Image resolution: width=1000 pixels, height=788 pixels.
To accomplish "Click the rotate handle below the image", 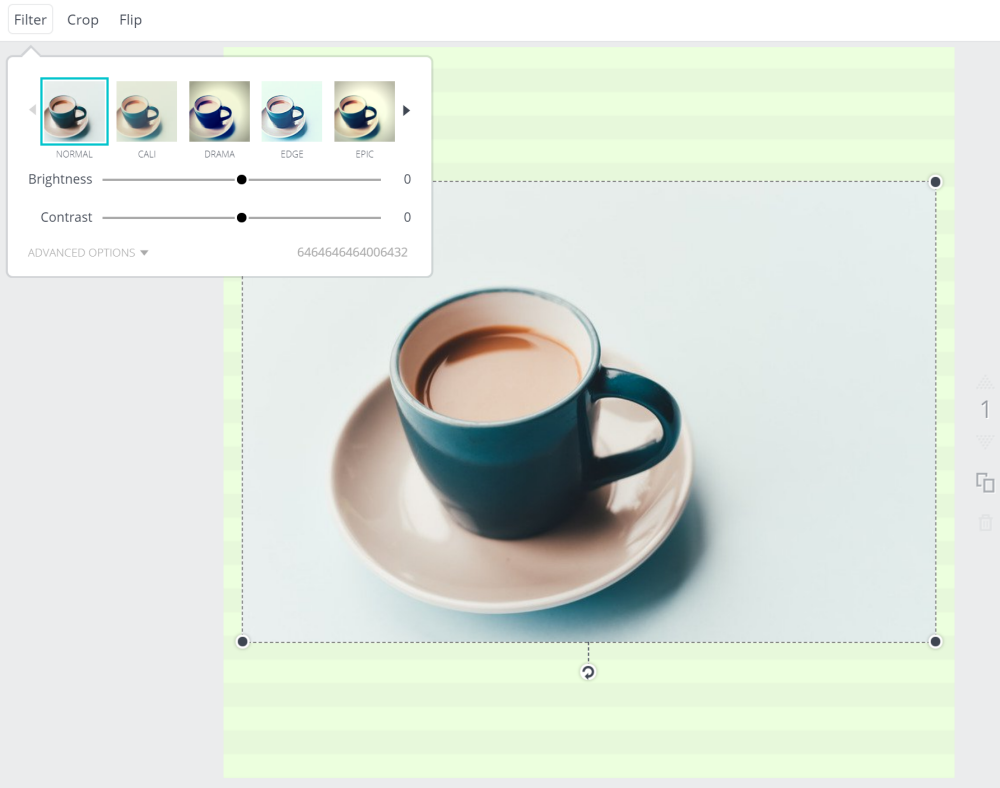I will (588, 672).
